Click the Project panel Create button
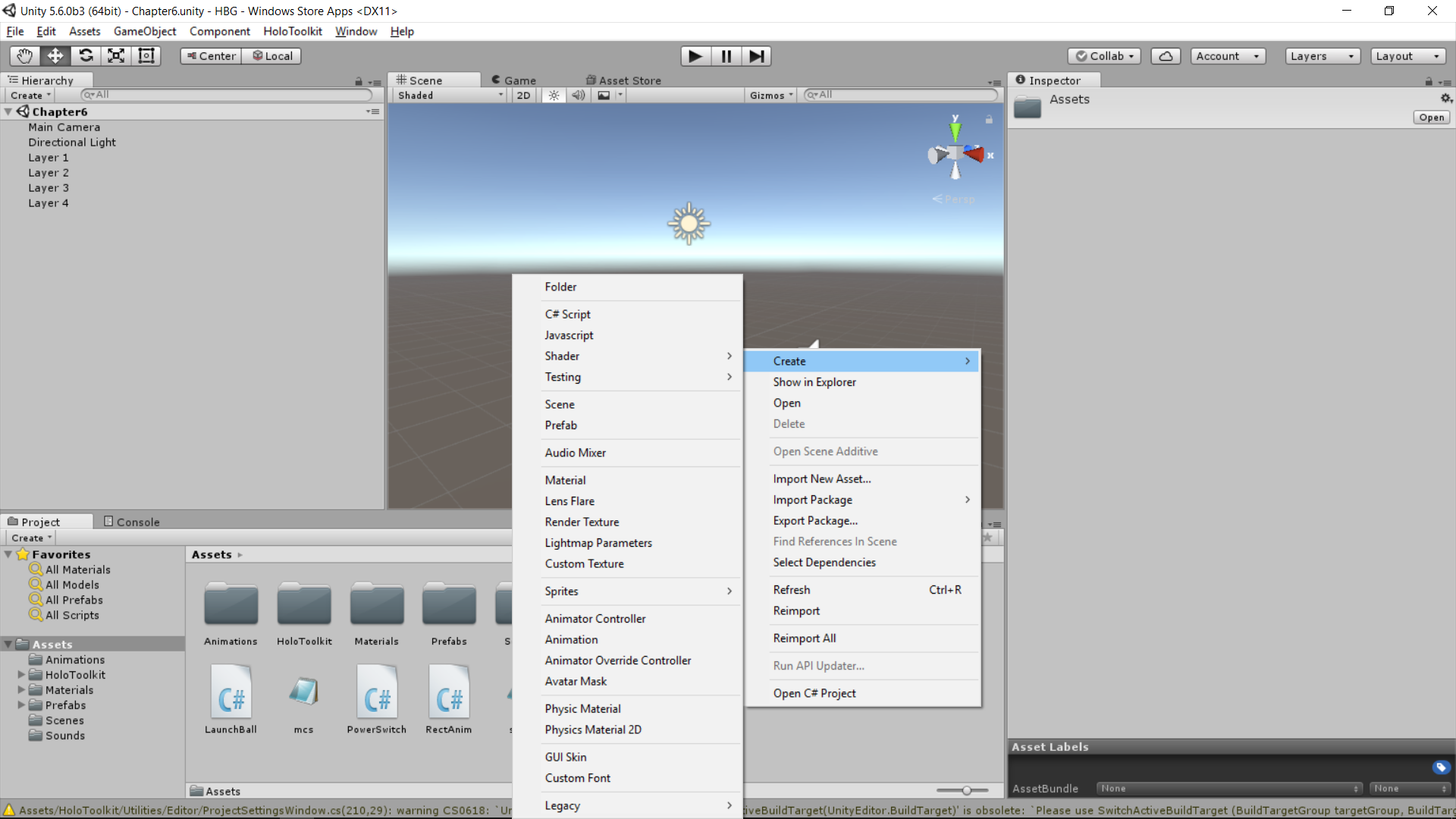The width and height of the screenshot is (1456, 819). 31,538
